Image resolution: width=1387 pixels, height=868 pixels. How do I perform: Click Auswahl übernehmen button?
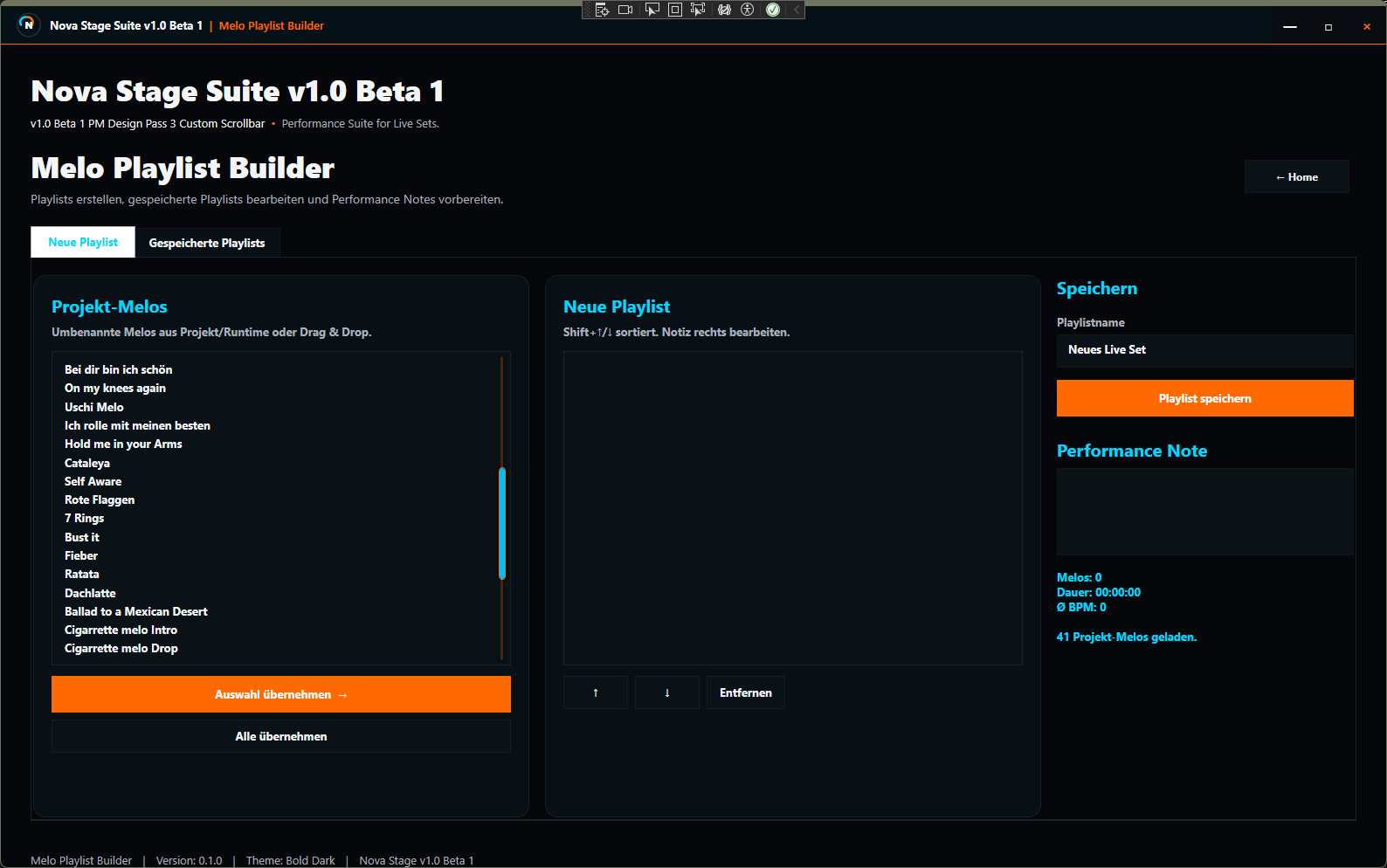[281, 694]
